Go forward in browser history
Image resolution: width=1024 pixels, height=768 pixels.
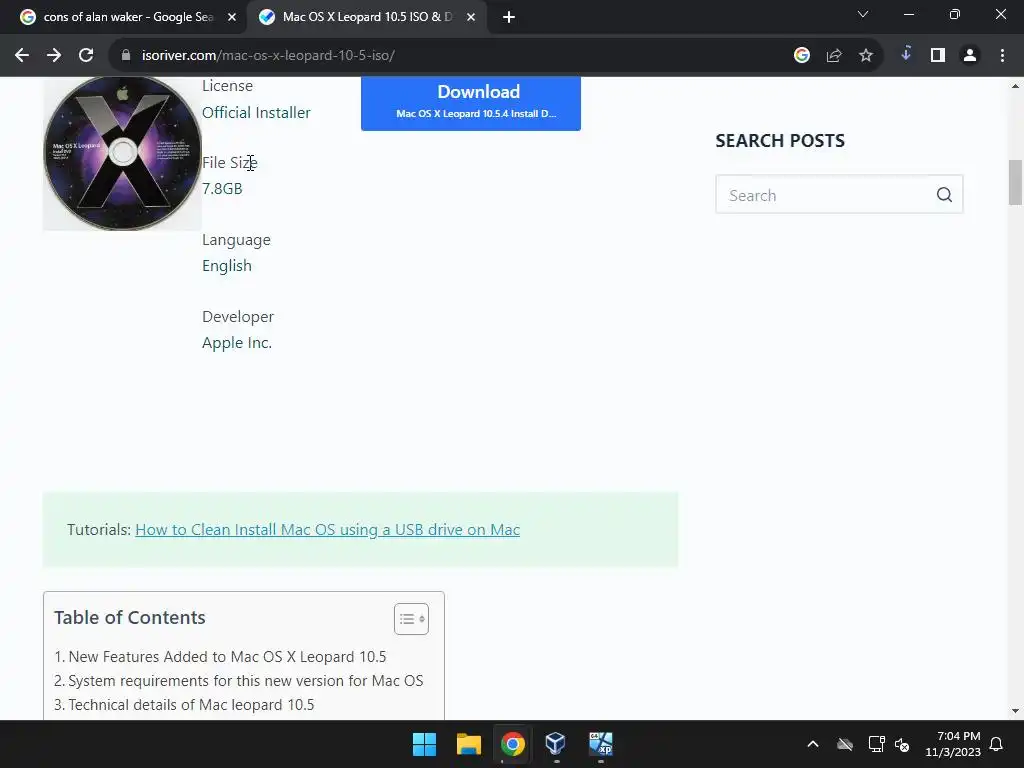(54, 56)
